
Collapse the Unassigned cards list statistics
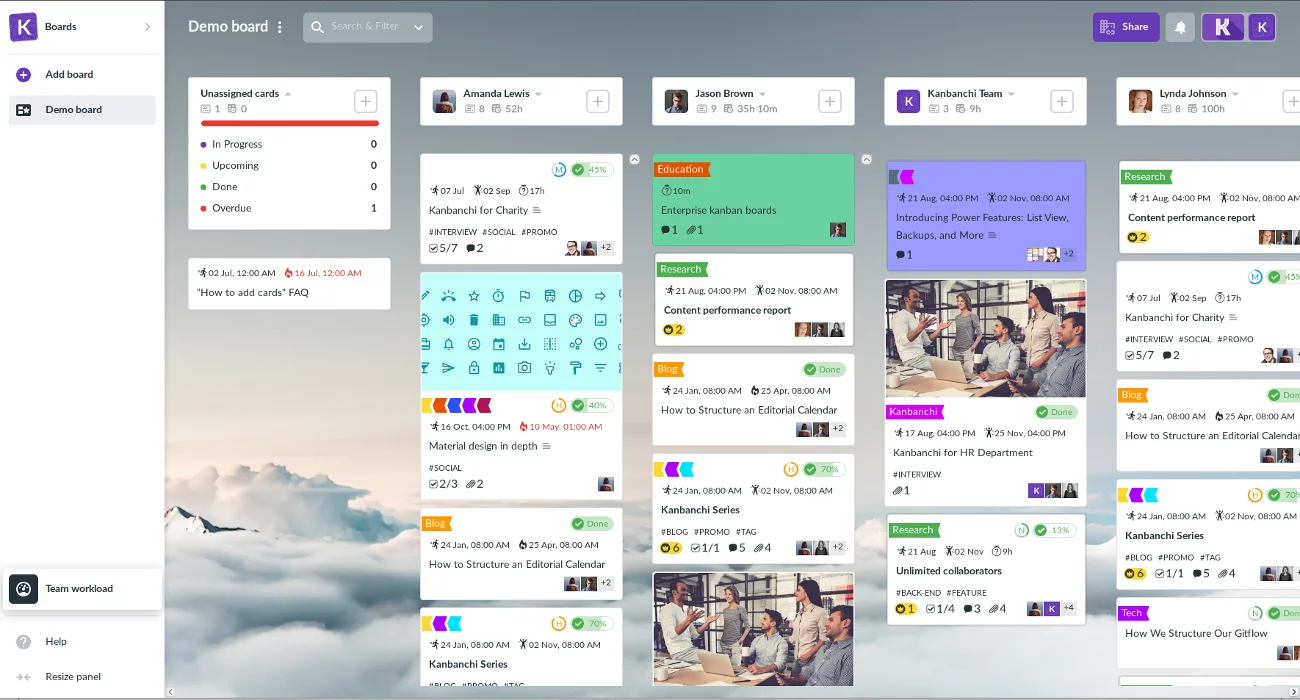288,94
